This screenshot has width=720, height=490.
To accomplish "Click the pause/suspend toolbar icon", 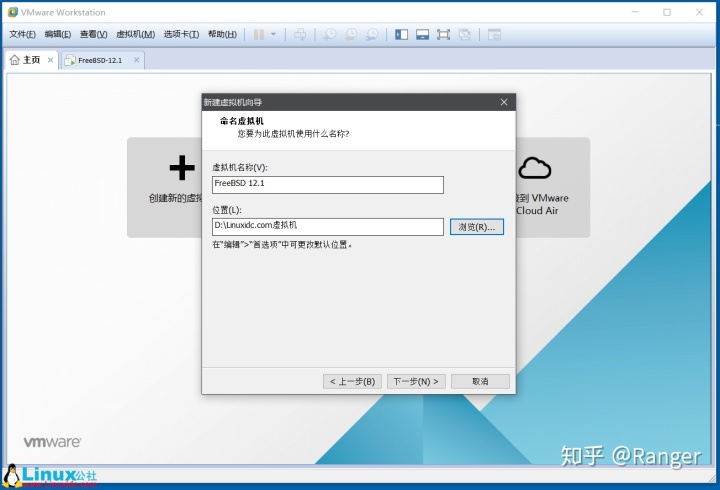I will pyautogui.click(x=259, y=34).
